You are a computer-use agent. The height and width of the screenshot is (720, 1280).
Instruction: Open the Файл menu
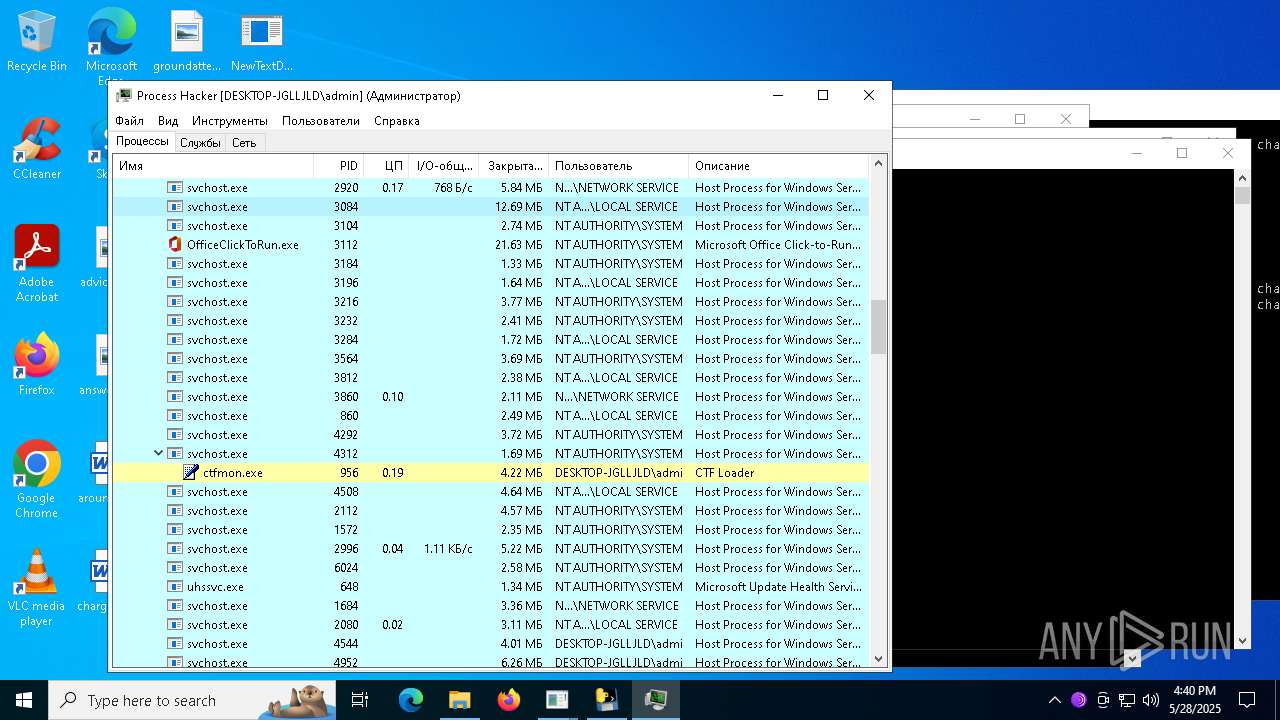[x=129, y=121]
